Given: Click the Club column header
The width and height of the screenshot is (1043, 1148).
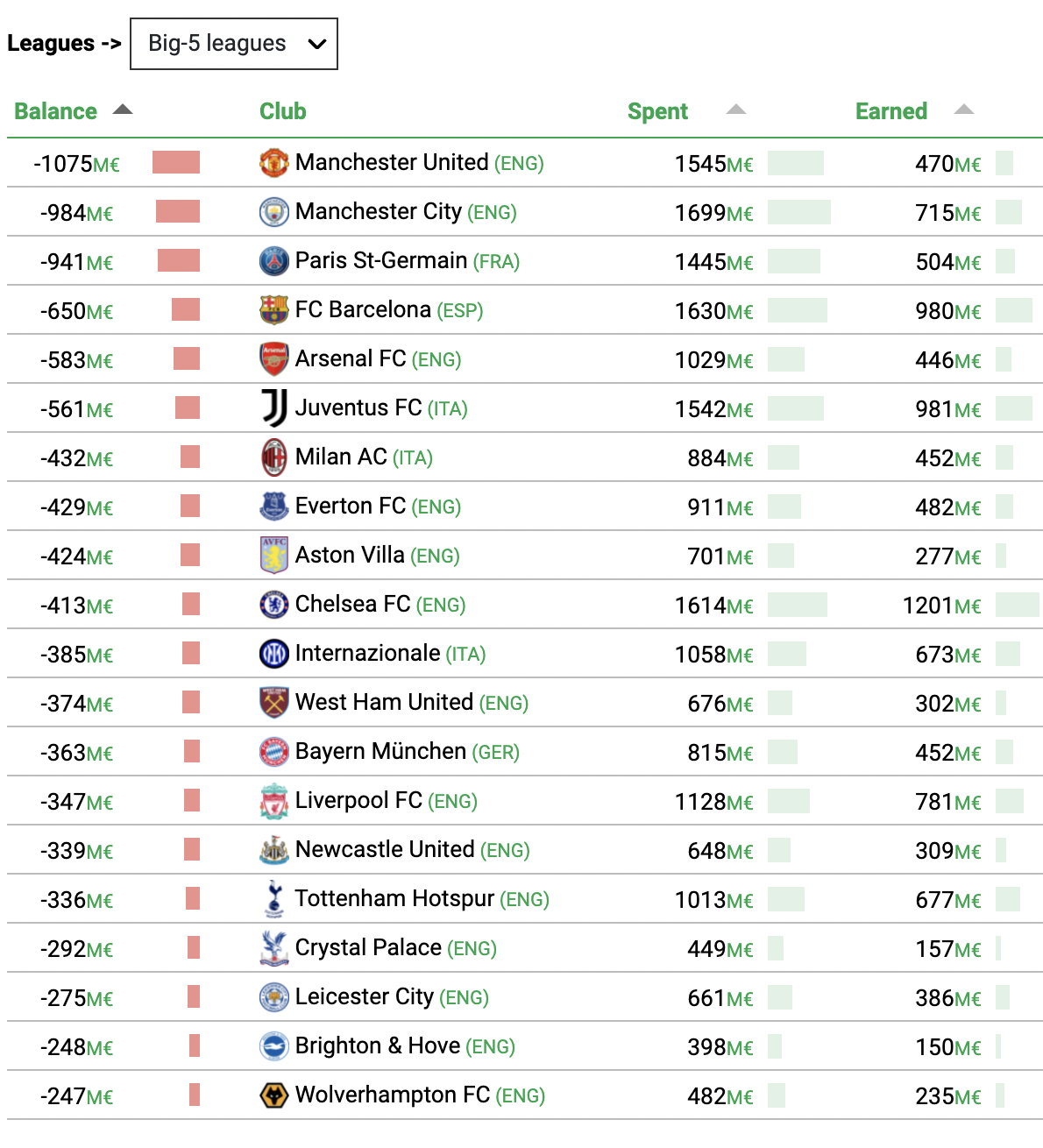Looking at the screenshot, I should (282, 111).
